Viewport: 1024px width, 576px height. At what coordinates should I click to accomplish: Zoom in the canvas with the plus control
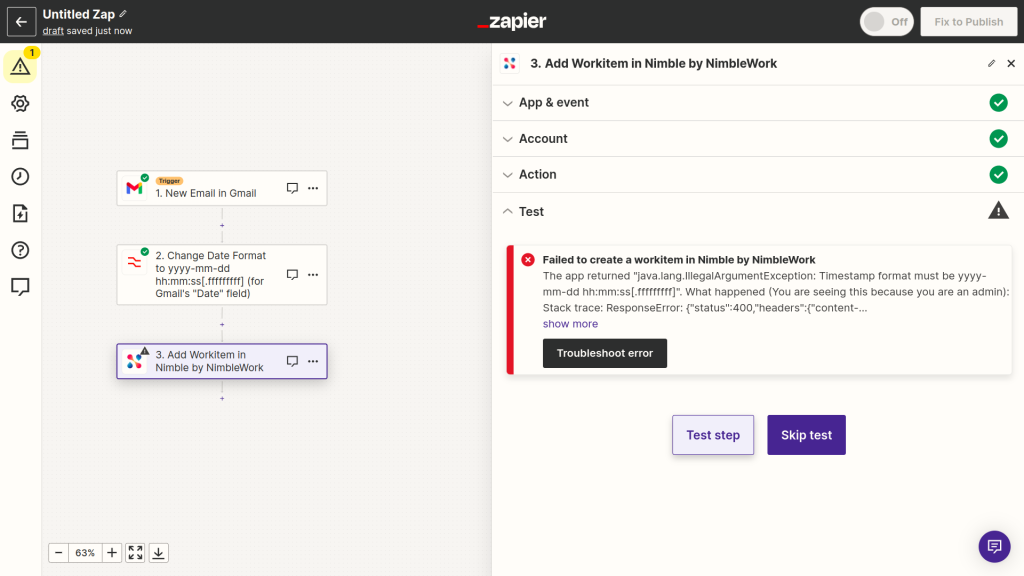point(112,552)
